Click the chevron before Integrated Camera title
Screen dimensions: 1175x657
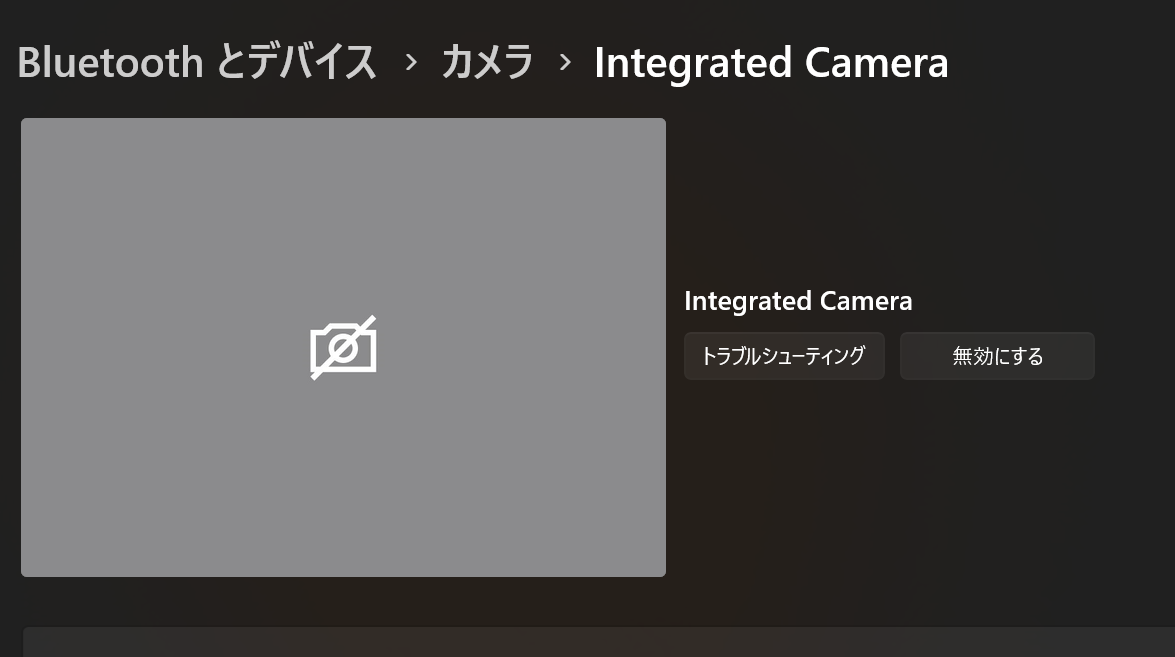pyautogui.click(x=565, y=62)
